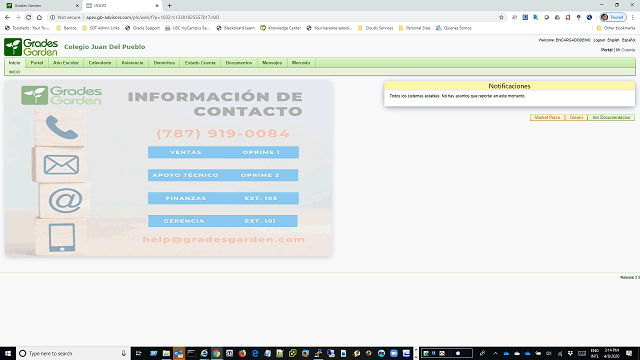Switch language to Español
Viewport: 640px width, 360px height.
pyautogui.click(x=628, y=40)
